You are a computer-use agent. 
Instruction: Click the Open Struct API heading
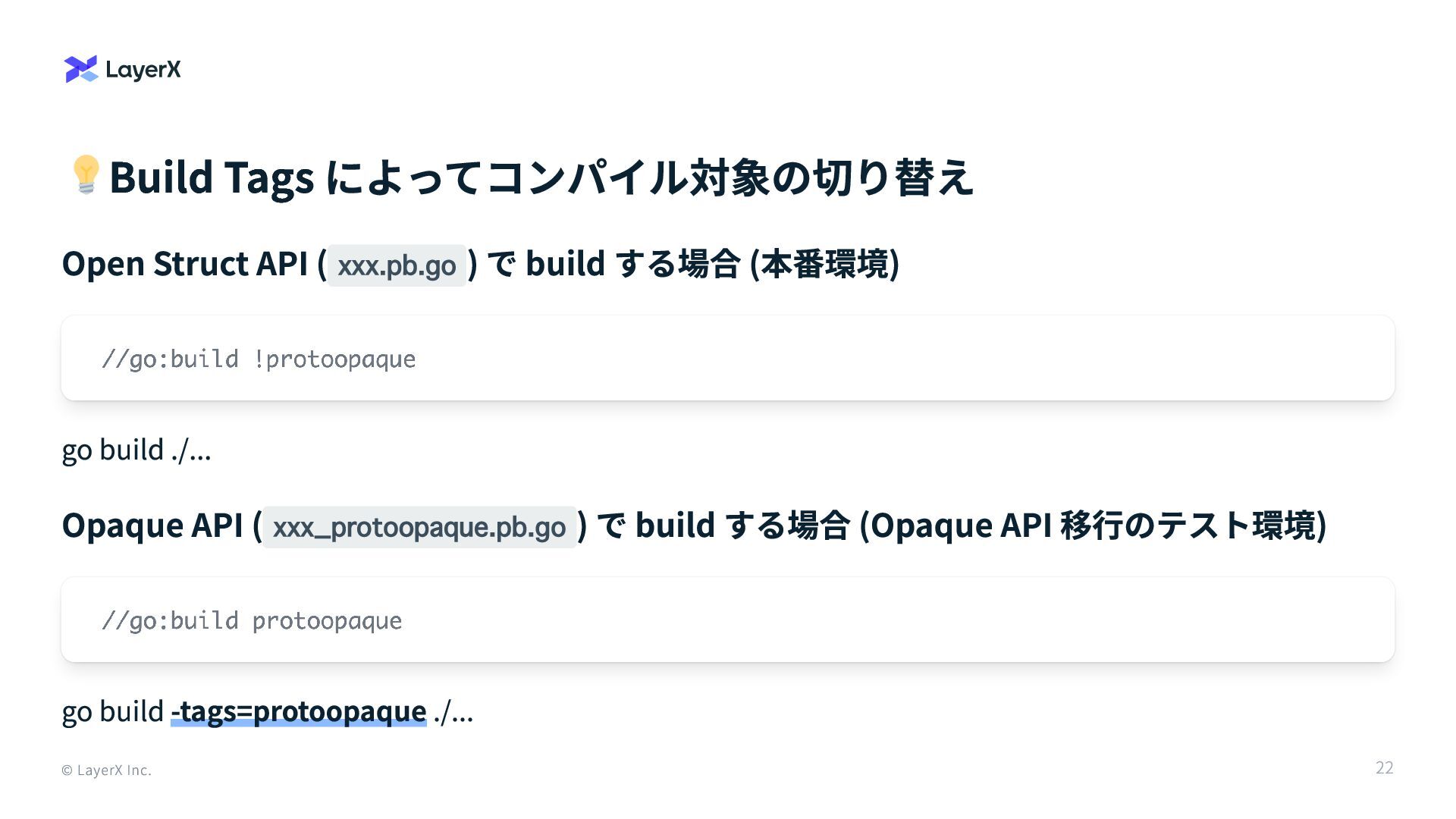pos(481,264)
